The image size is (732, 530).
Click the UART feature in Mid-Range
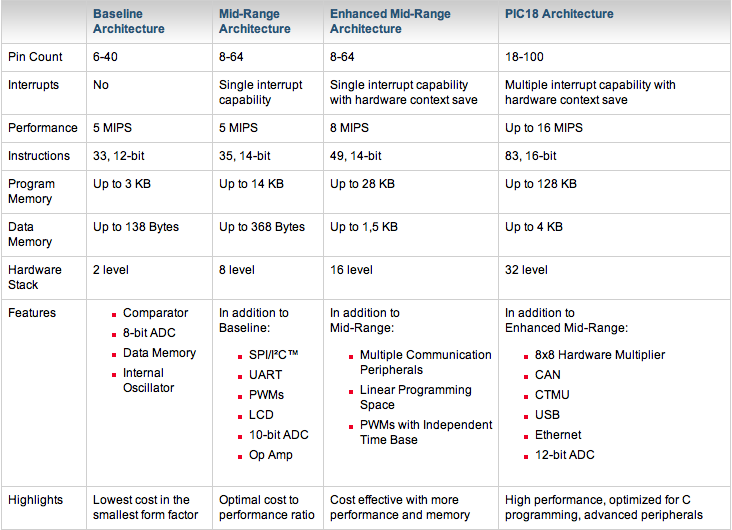point(266,375)
